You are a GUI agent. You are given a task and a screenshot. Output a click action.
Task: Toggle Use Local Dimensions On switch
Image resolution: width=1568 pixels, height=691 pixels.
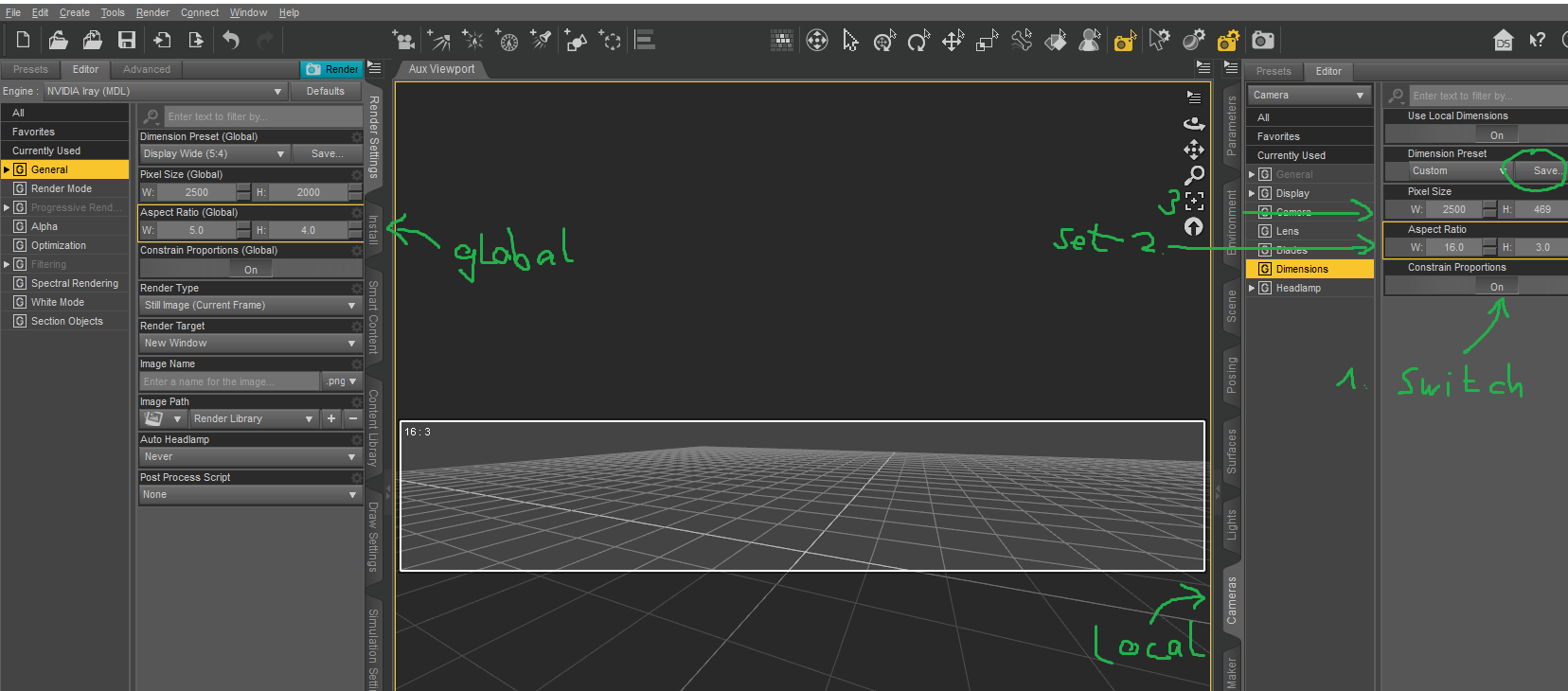click(x=1497, y=135)
